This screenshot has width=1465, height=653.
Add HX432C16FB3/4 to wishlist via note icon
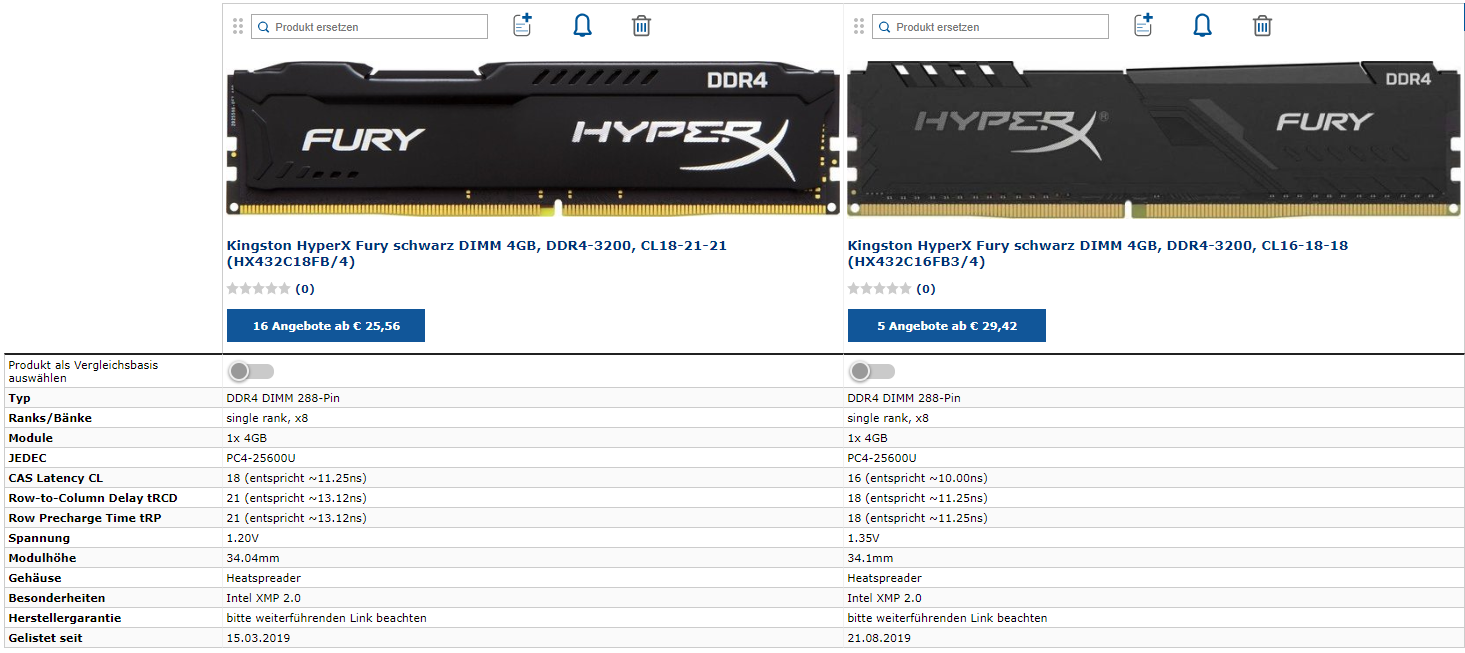(x=1143, y=25)
